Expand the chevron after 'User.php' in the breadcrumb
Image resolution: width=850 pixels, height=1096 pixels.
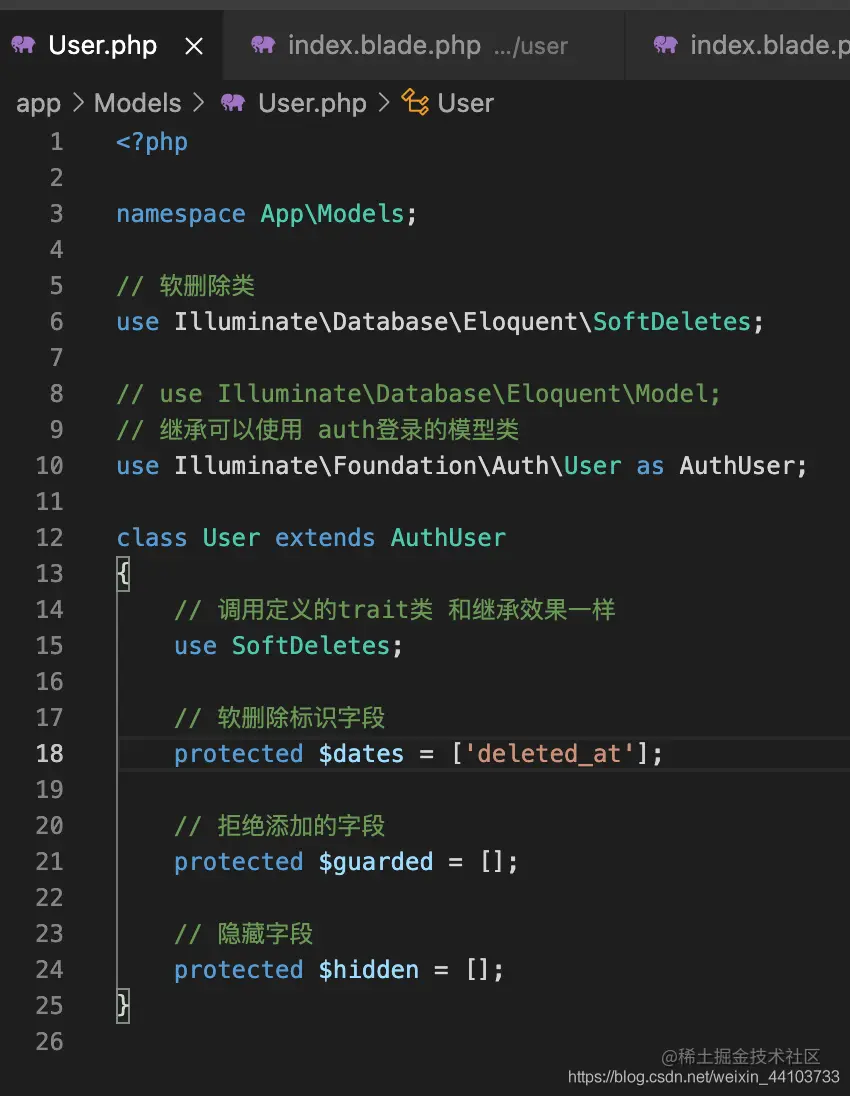(384, 103)
